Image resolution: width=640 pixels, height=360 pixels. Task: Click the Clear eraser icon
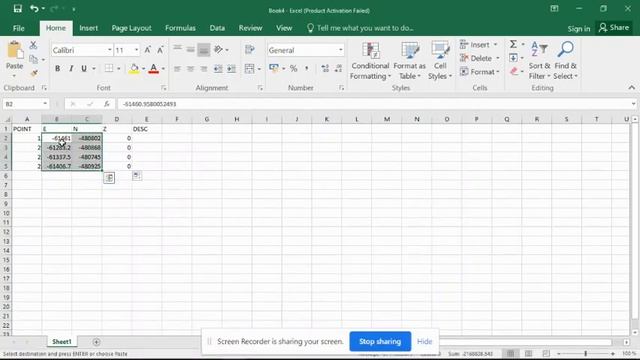click(514, 71)
